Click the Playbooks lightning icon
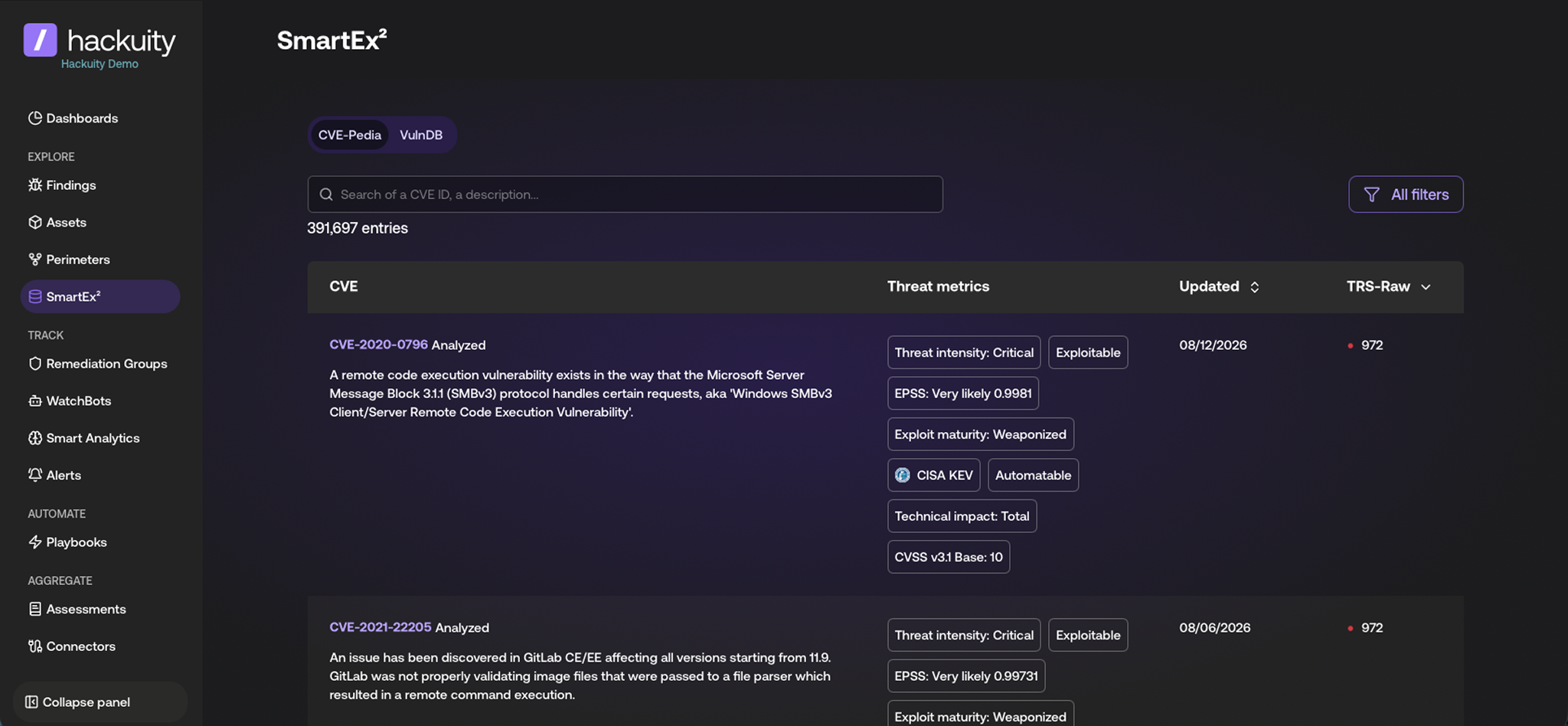 [34, 541]
